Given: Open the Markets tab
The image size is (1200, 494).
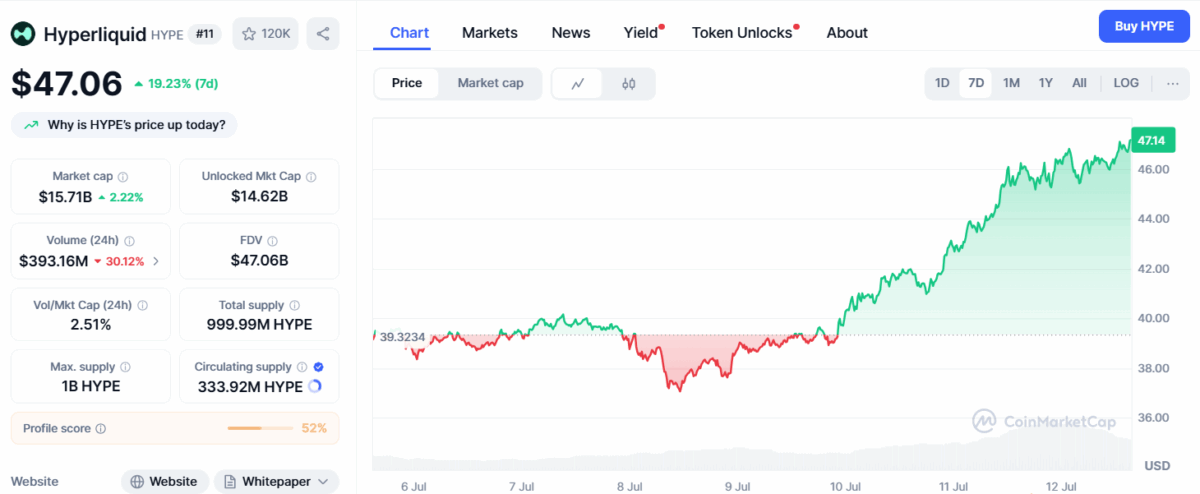Looking at the screenshot, I should (x=490, y=33).
